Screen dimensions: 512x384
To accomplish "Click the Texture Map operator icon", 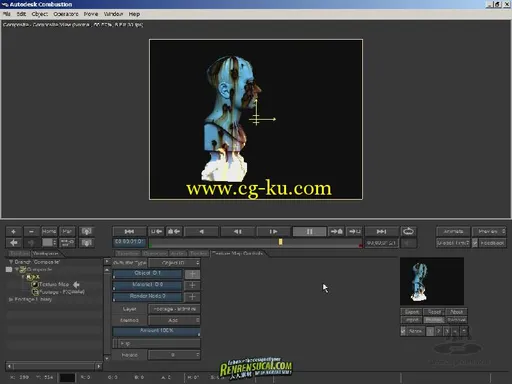I will [x=35, y=284].
